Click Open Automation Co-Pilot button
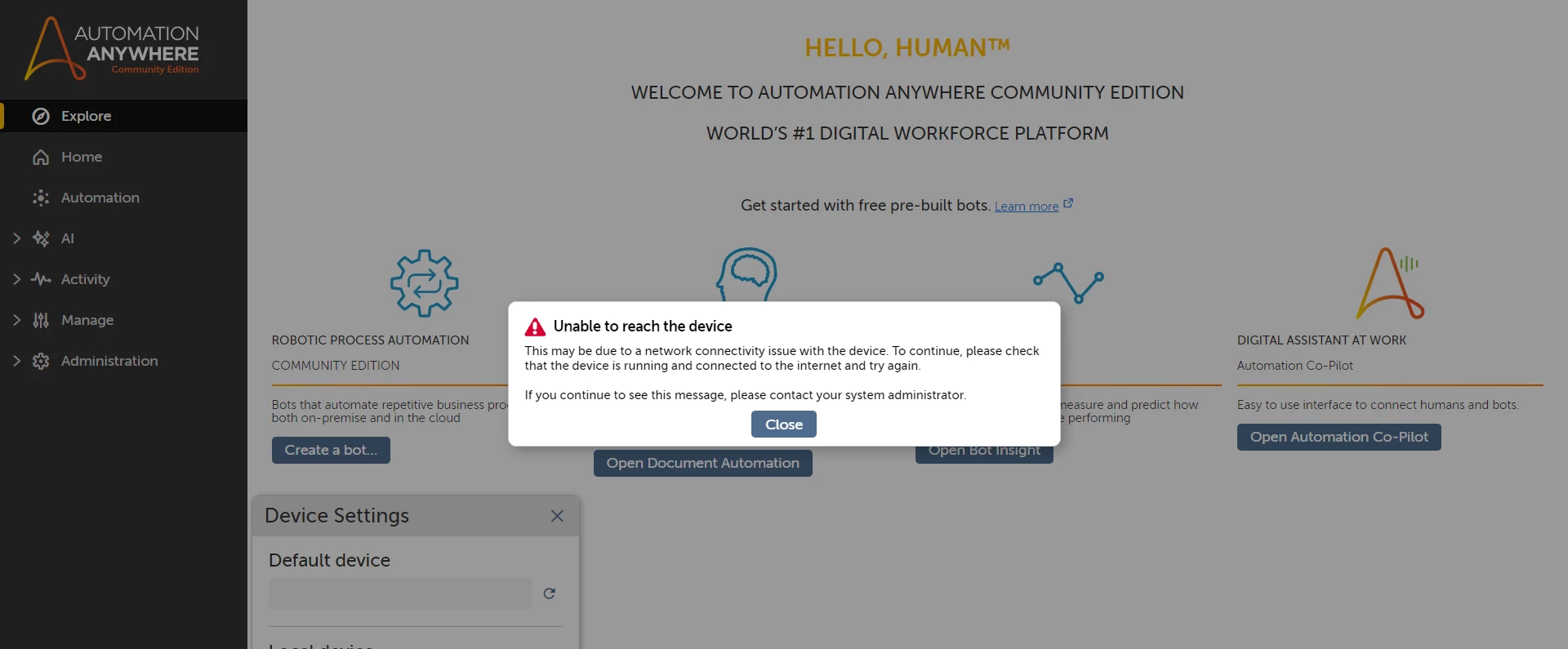Image resolution: width=1568 pixels, height=649 pixels. pos(1339,437)
